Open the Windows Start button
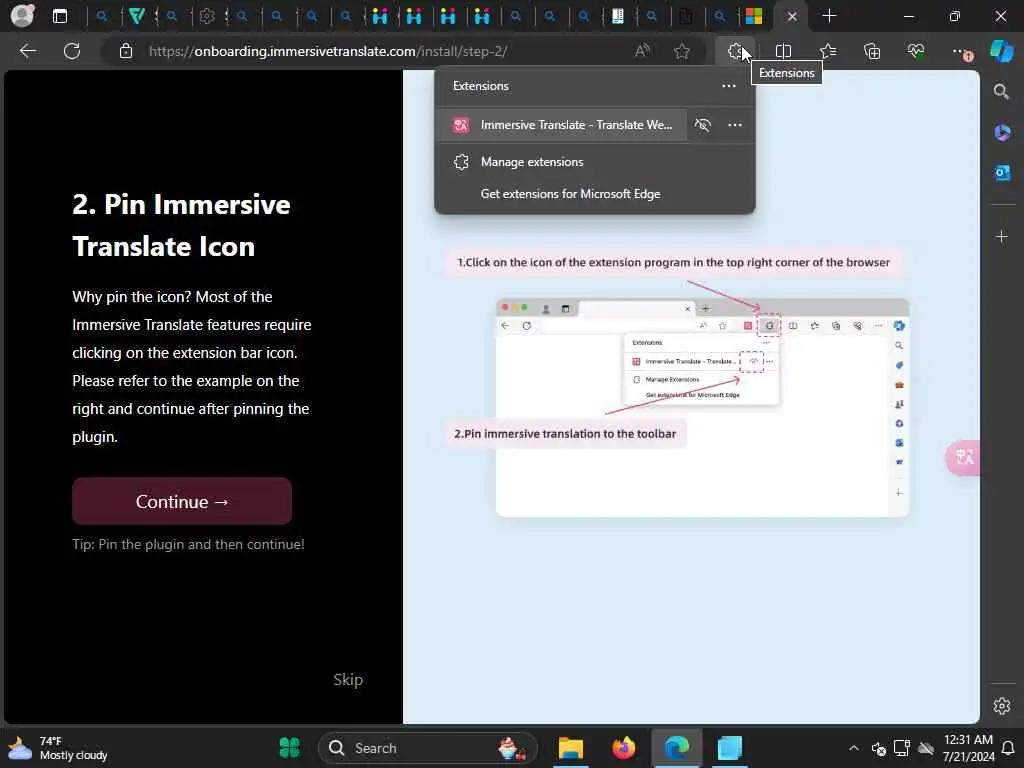 point(289,748)
